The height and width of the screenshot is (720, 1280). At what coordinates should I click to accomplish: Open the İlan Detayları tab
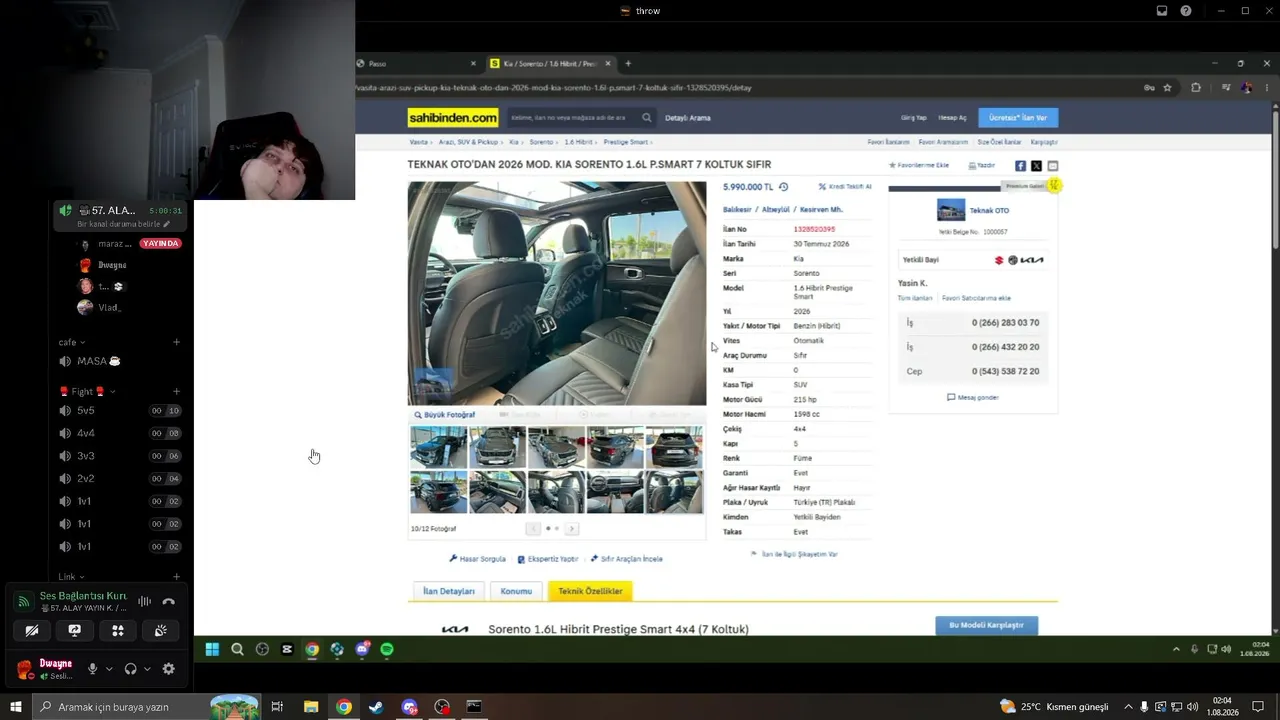448,591
